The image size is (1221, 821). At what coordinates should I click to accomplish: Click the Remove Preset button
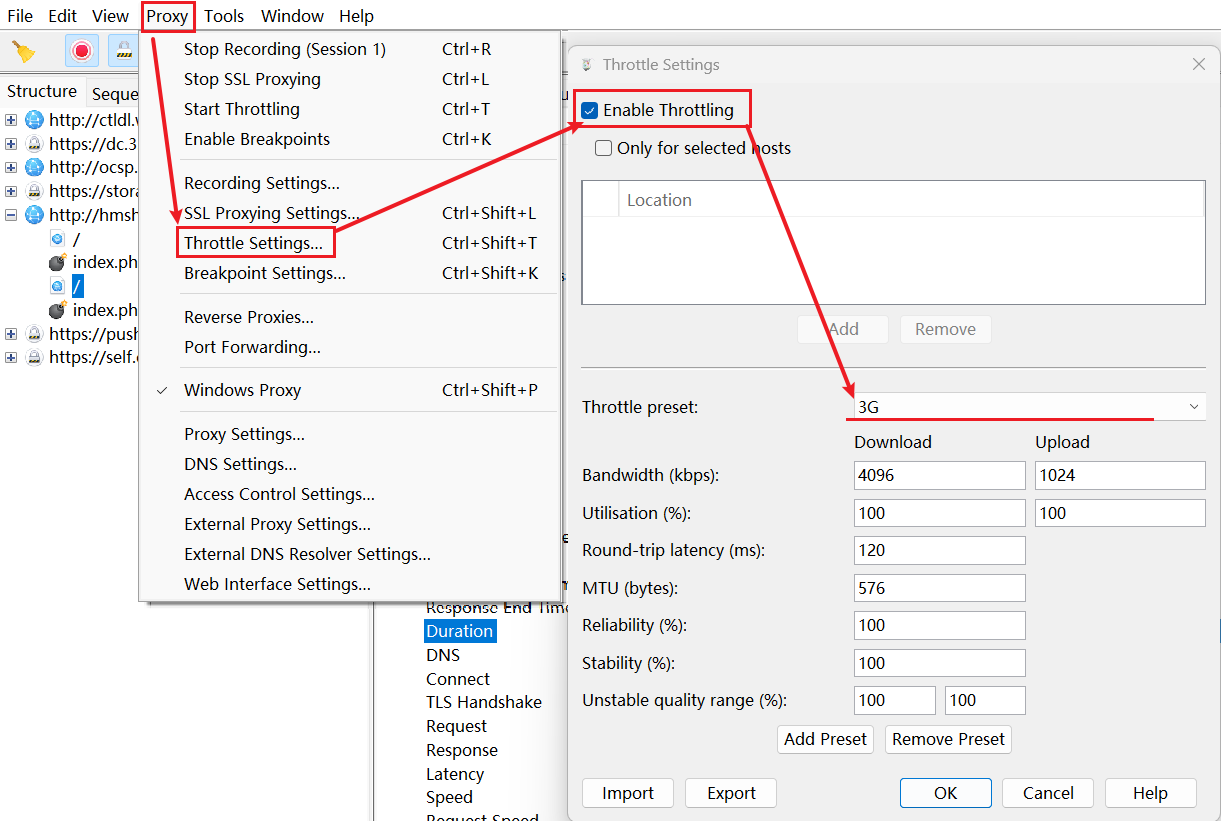point(948,739)
